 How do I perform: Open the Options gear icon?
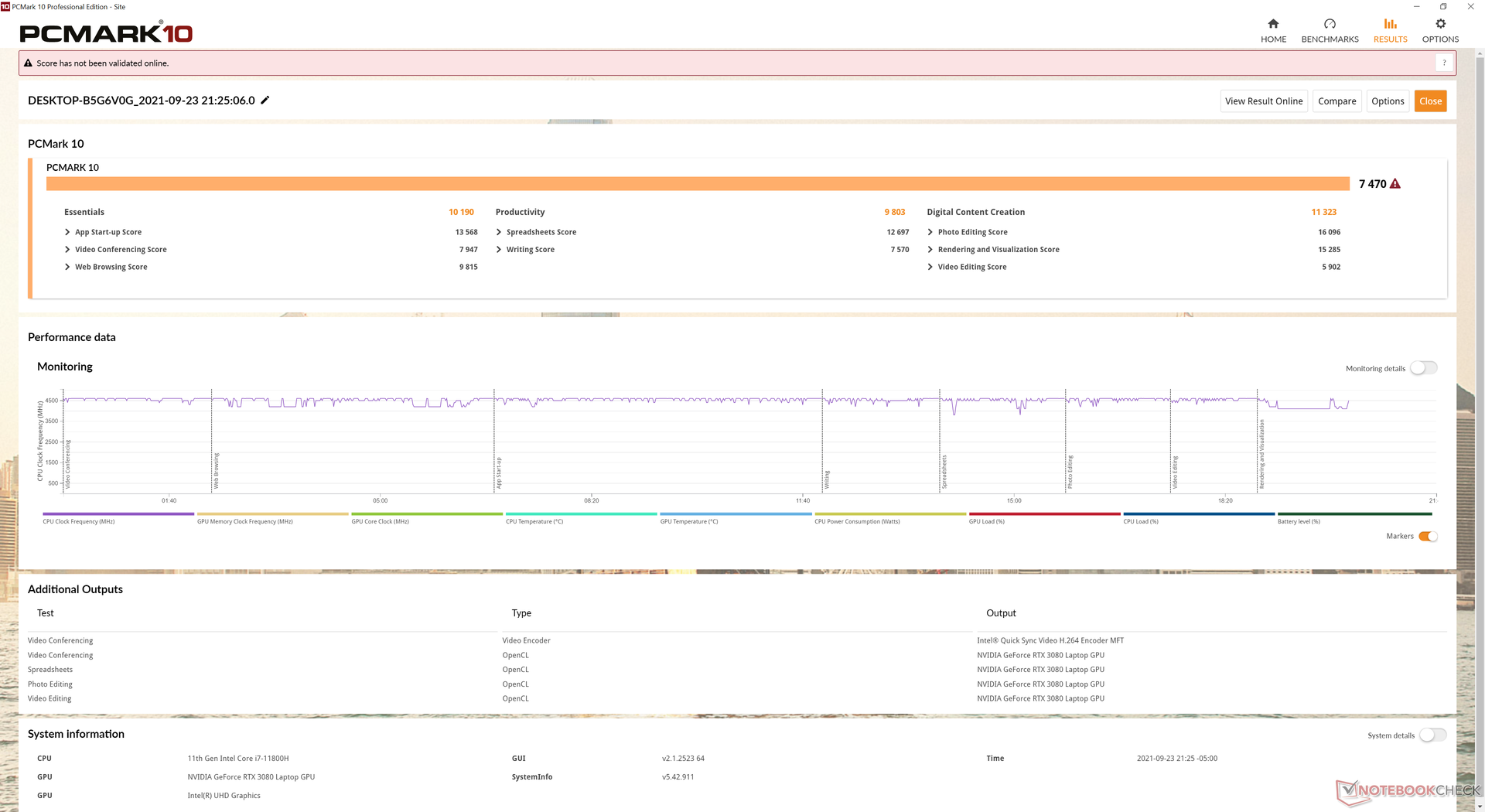1440,24
